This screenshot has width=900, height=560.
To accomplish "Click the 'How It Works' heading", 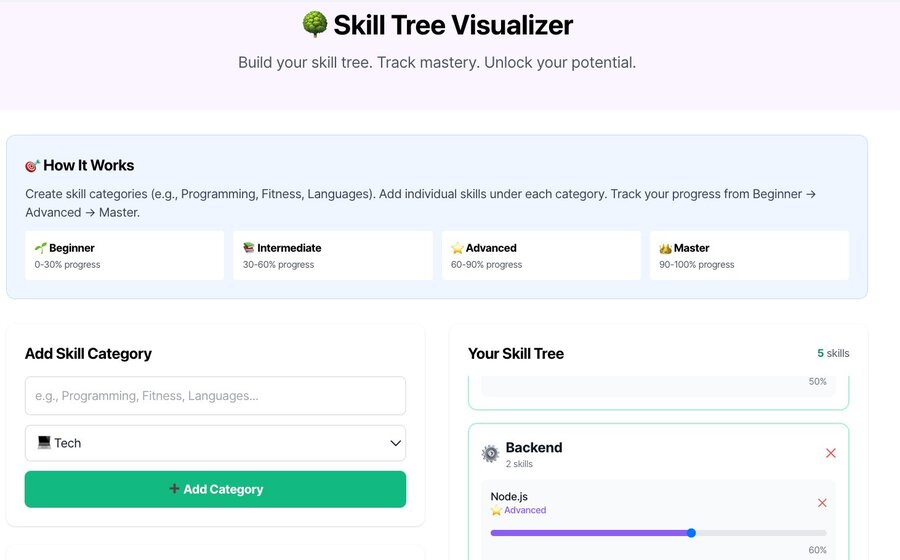I will tap(88, 166).
